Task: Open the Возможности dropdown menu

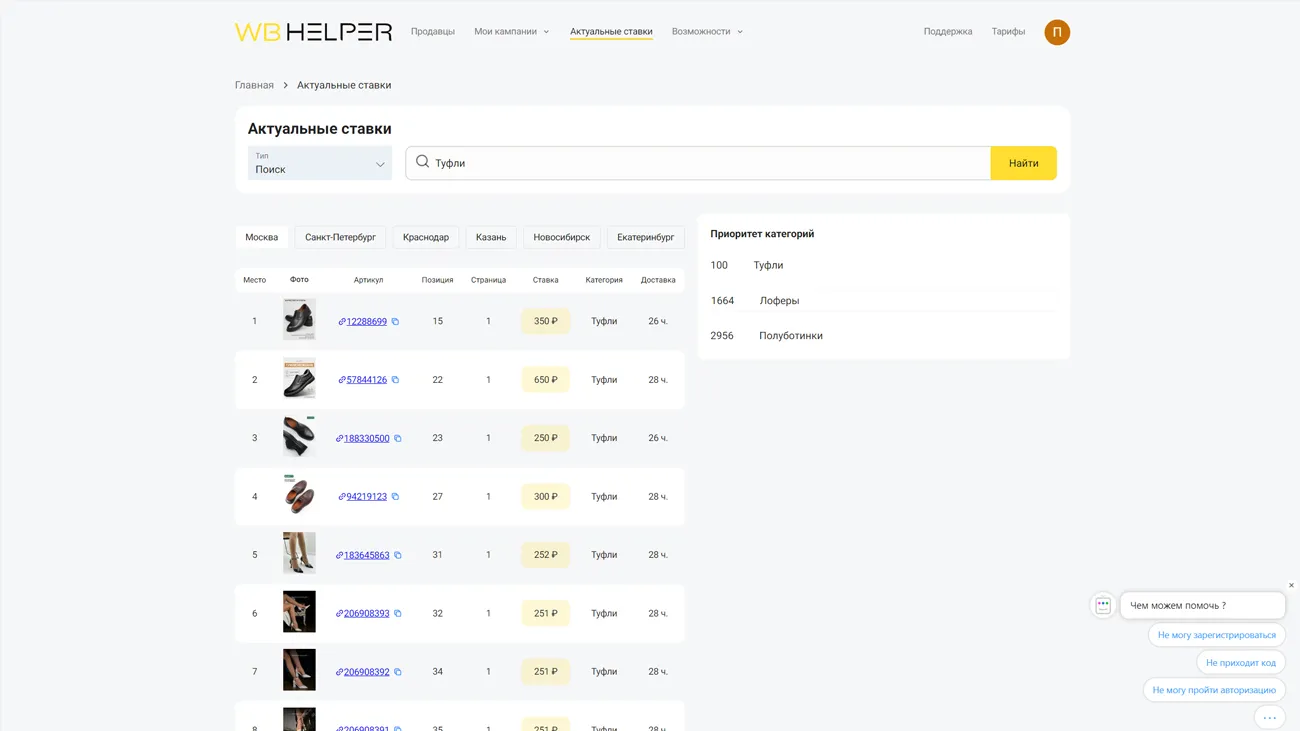Action: pos(707,32)
